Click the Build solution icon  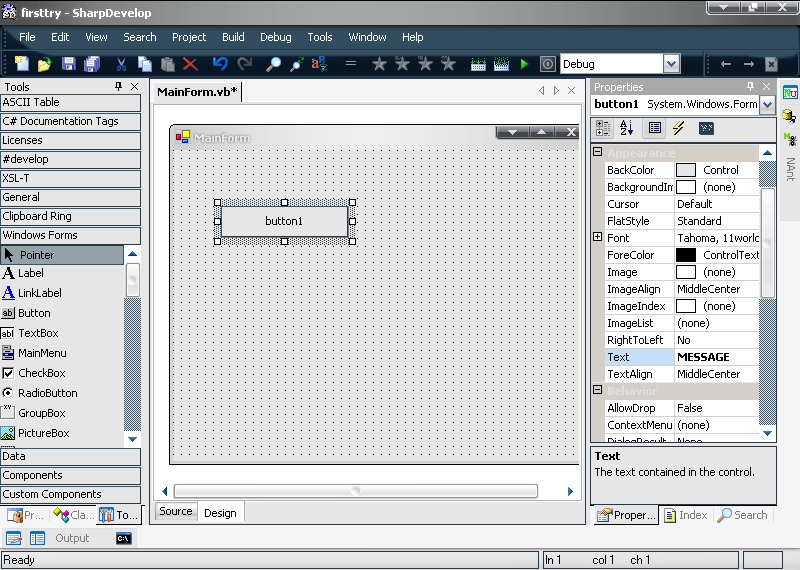point(478,64)
